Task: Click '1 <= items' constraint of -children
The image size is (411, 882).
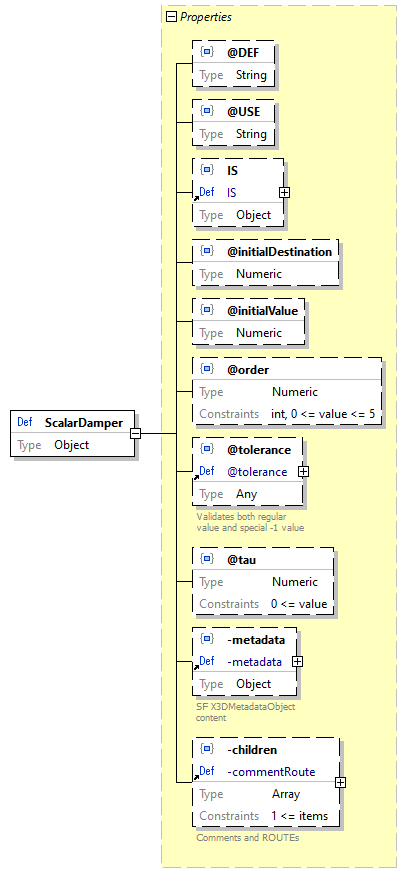Action: 300,816
